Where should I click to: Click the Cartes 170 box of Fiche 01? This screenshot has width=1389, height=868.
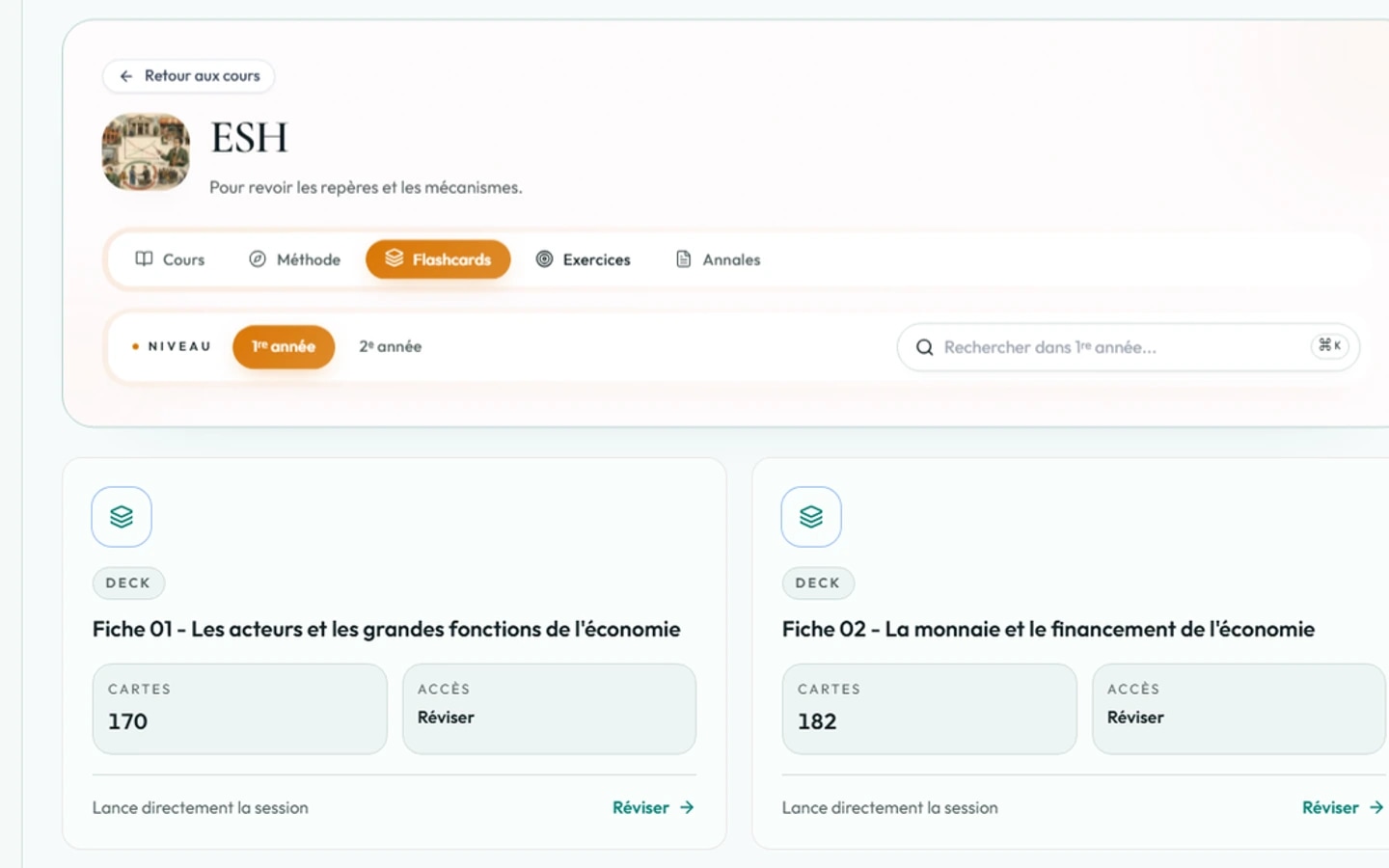click(x=239, y=709)
